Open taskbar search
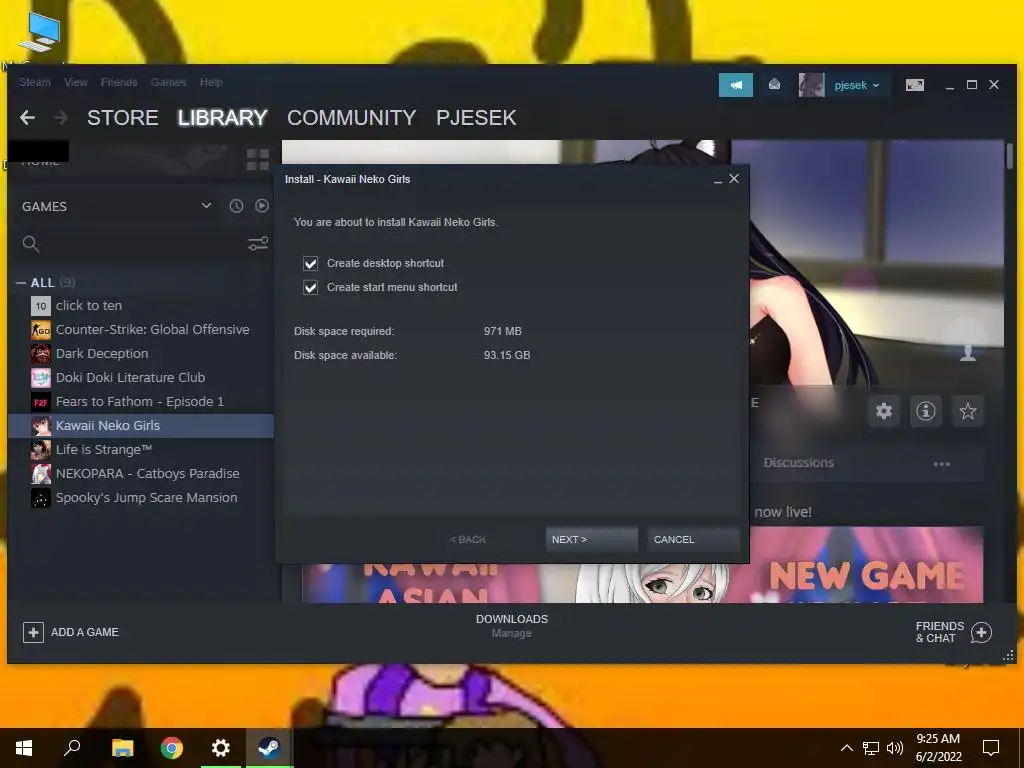1024x768 pixels. click(x=72, y=748)
